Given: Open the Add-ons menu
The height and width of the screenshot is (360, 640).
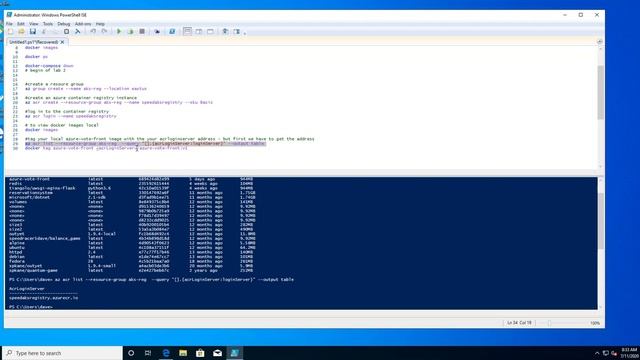Looking at the screenshot, I should (x=83, y=24).
